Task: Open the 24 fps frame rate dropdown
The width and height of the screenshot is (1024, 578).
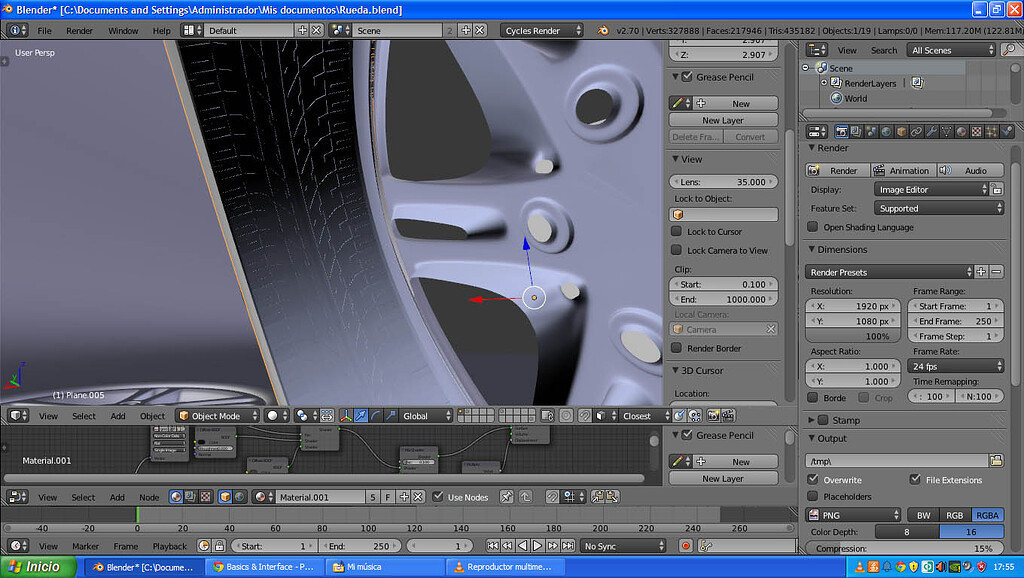Action: click(x=955, y=366)
